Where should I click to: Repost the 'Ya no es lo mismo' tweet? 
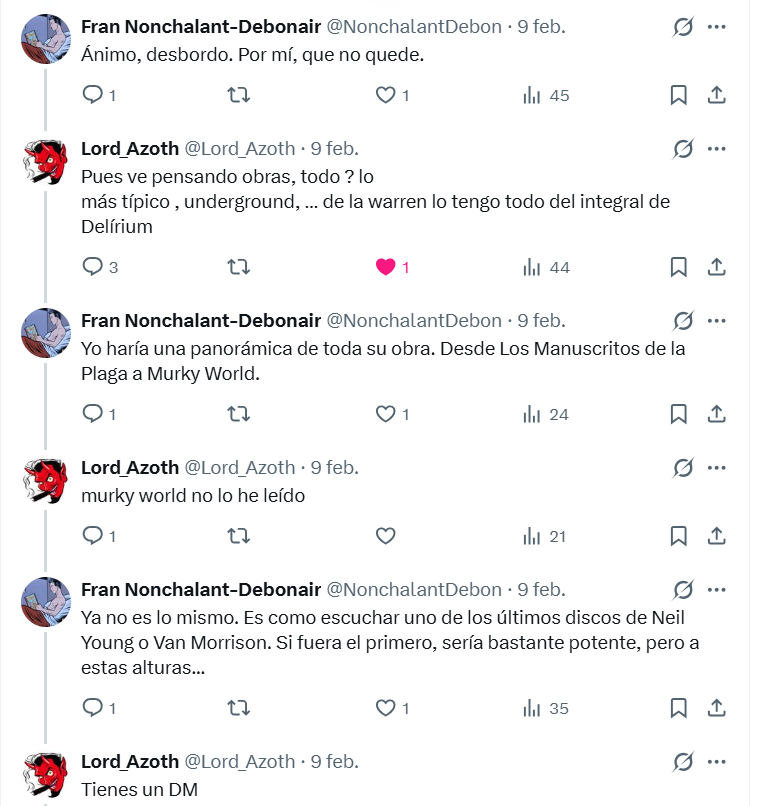239,708
